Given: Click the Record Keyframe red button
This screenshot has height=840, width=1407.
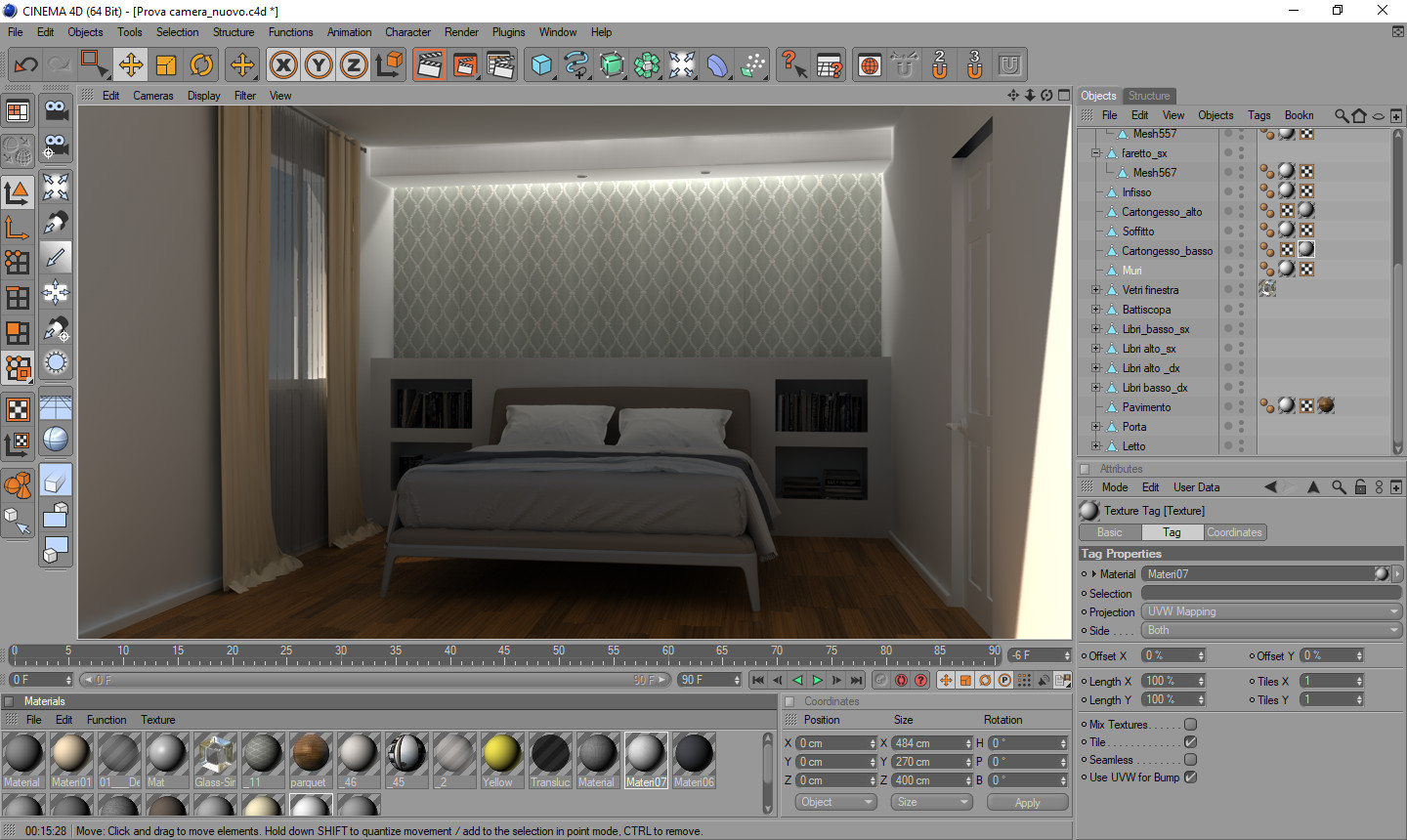Looking at the screenshot, I should coord(901,680).
